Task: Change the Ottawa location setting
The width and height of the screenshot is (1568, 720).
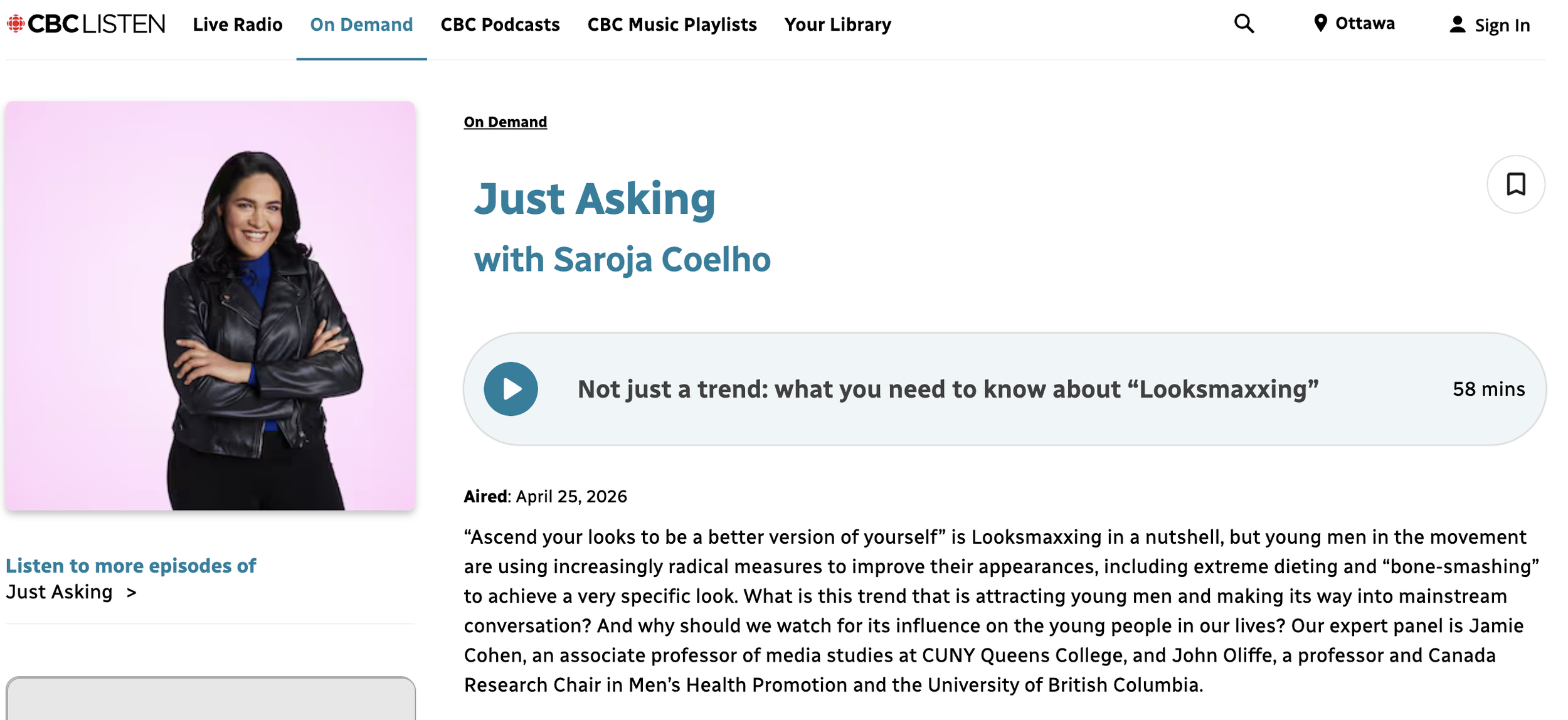Action: click(x=1365, y=24)
